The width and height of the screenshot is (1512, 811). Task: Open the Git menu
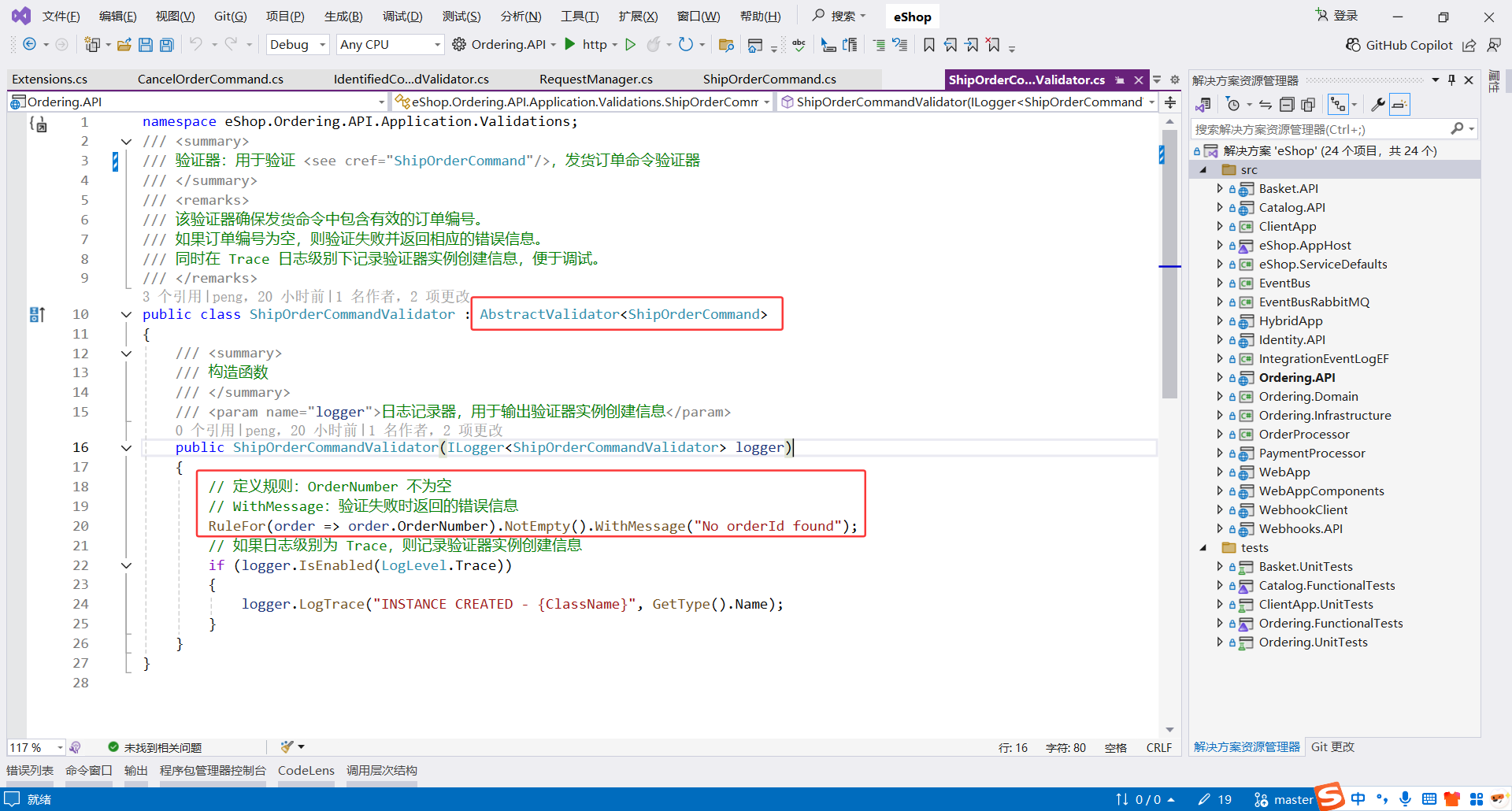coord(229,16)
